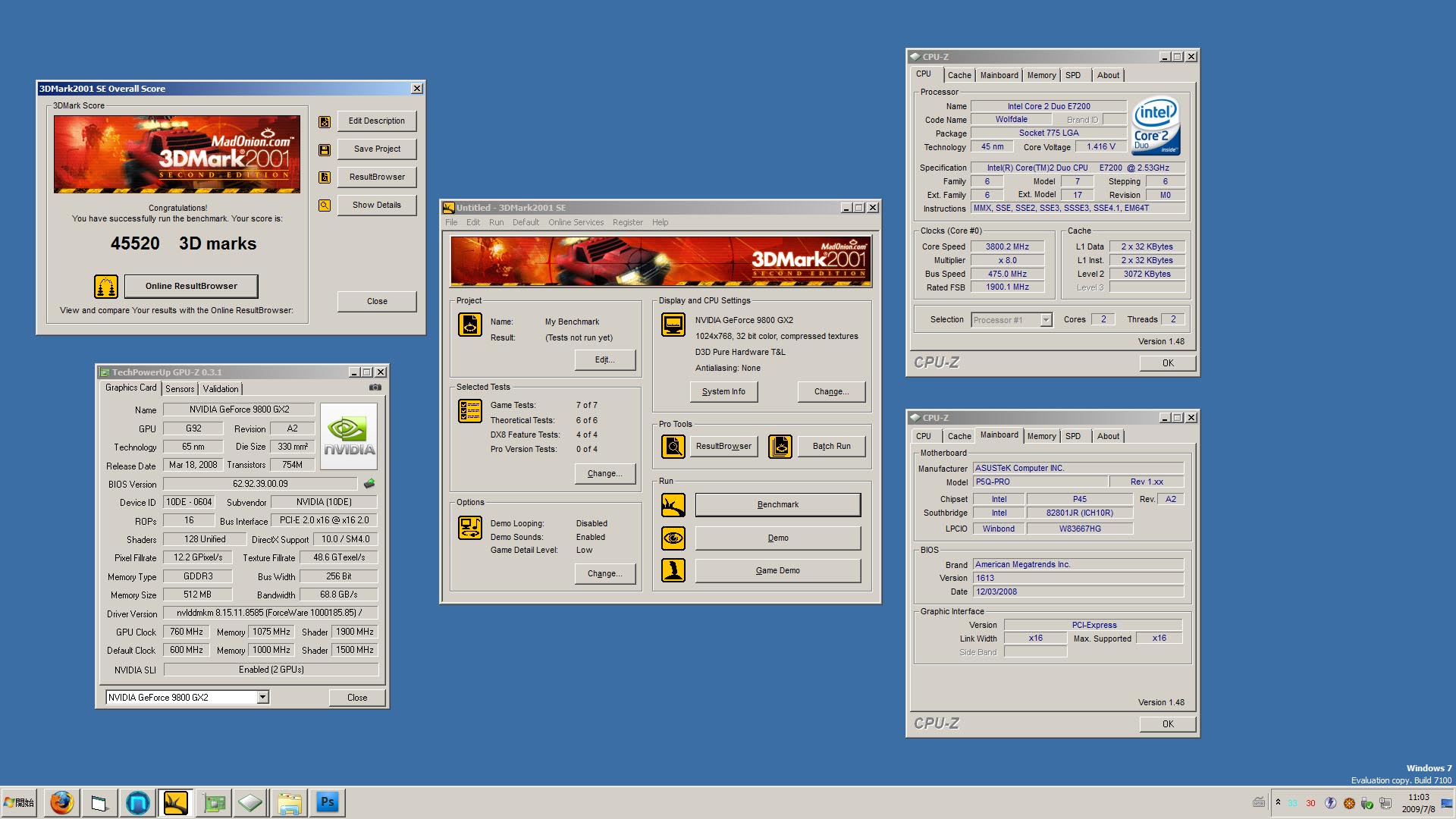Click Edit... in the Project section
The width and height of the screenshot is (1456, 819).
[x=604, y=360]
